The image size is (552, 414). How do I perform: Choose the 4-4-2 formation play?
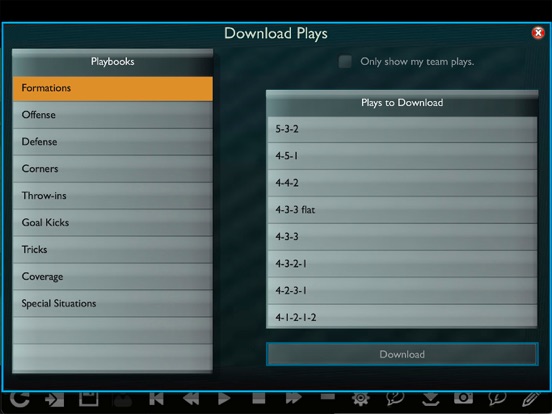(402, 183)
